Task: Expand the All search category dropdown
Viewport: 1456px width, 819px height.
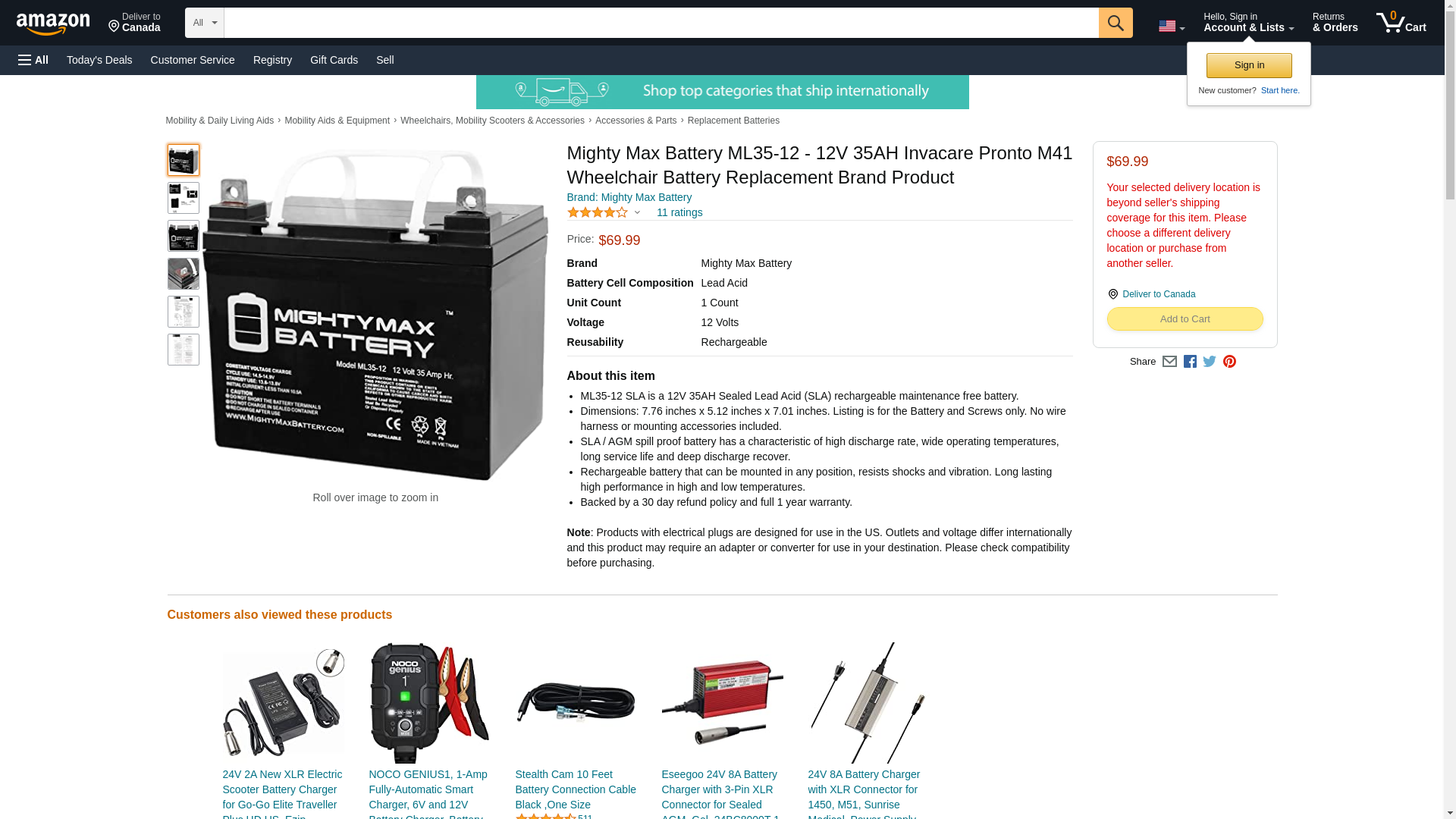Action: click(204, 23)
